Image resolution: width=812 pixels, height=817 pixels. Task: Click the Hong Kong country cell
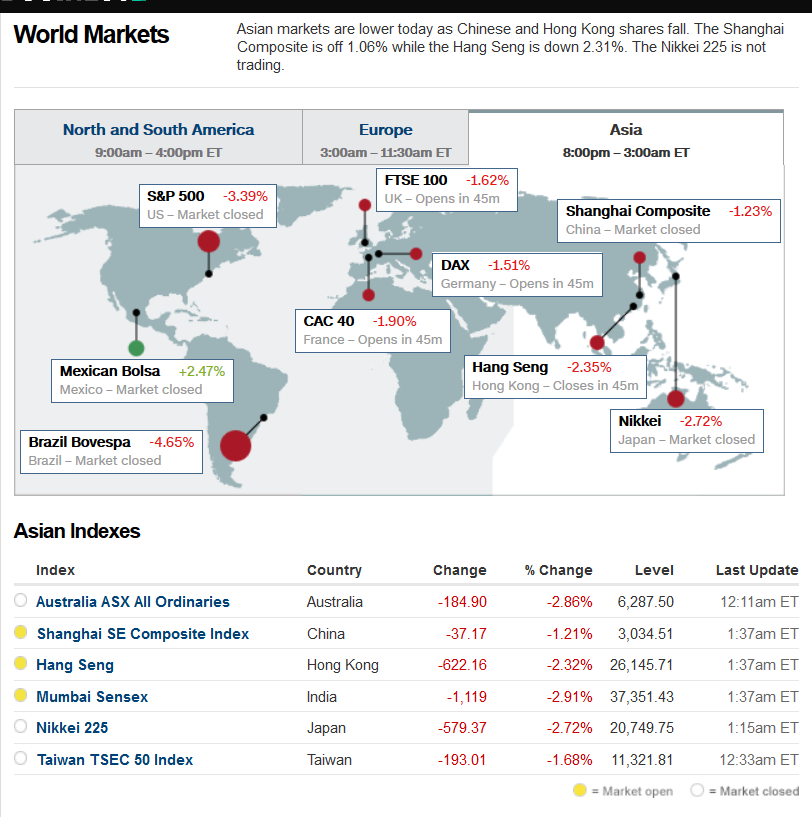tap(342, 665)
